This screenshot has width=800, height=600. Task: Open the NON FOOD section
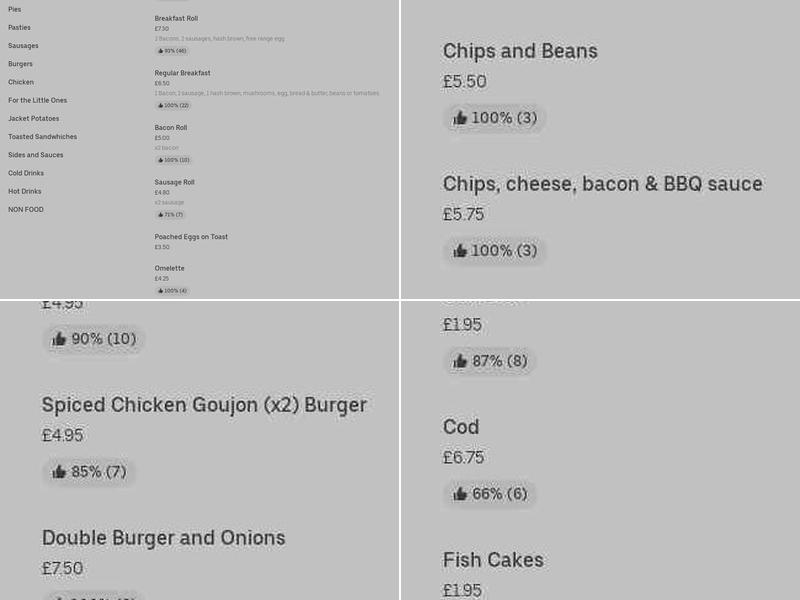(26, 209)
